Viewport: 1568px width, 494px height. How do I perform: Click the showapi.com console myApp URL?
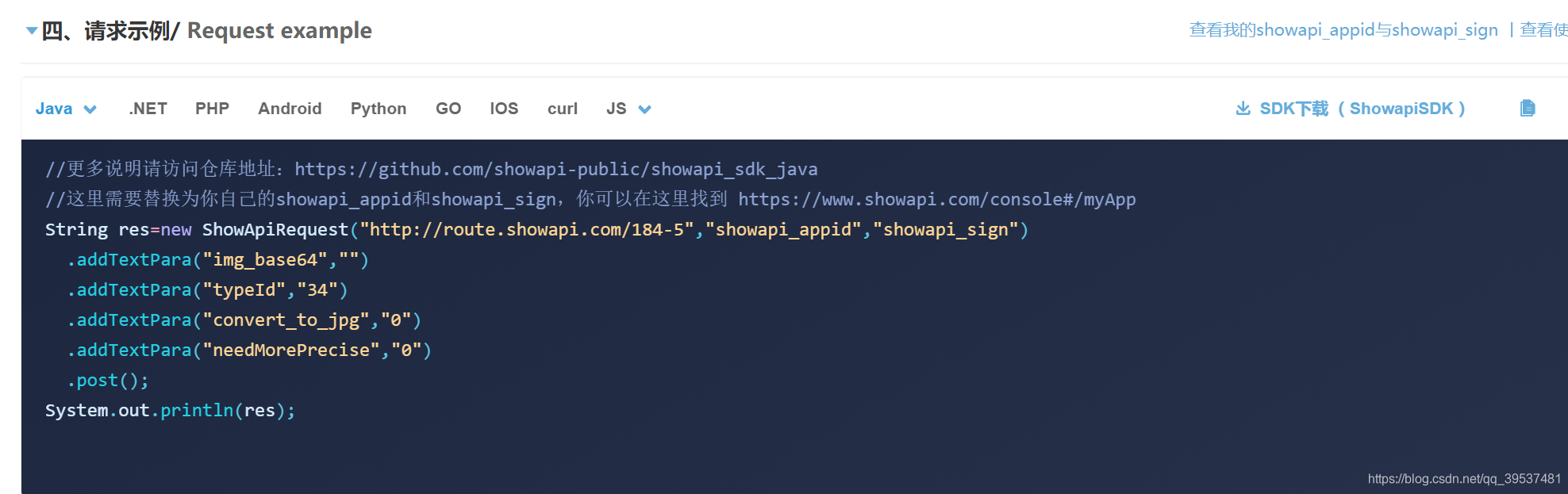click(x=936, y=199)
